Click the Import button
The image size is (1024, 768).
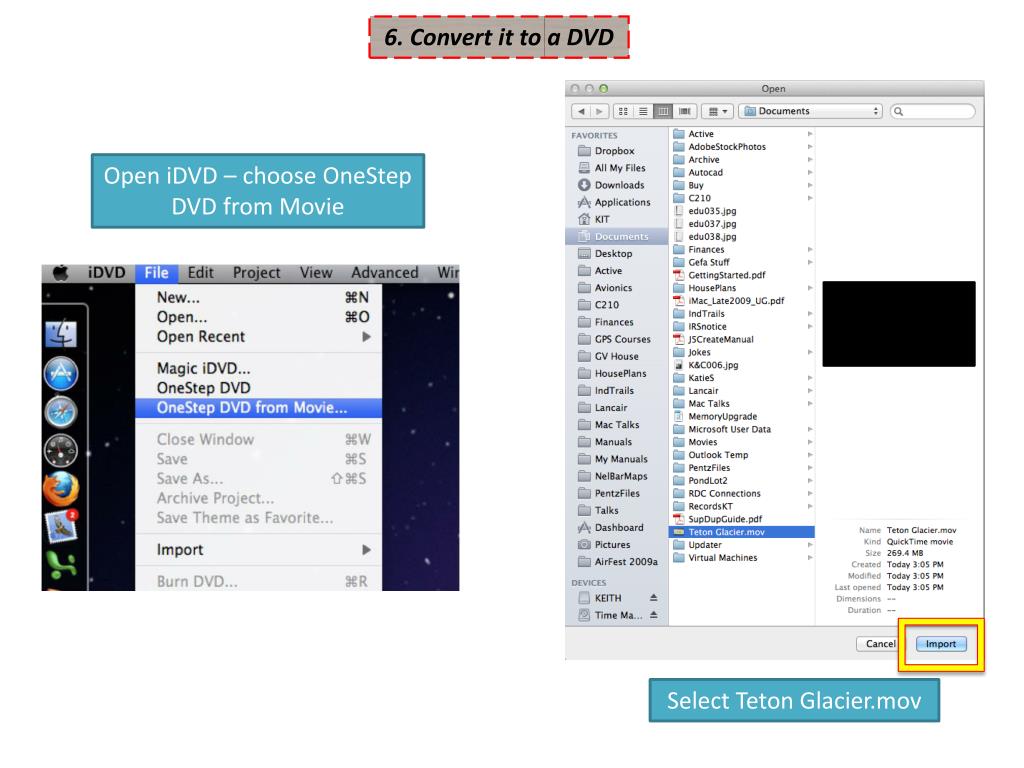click(940, 644)
